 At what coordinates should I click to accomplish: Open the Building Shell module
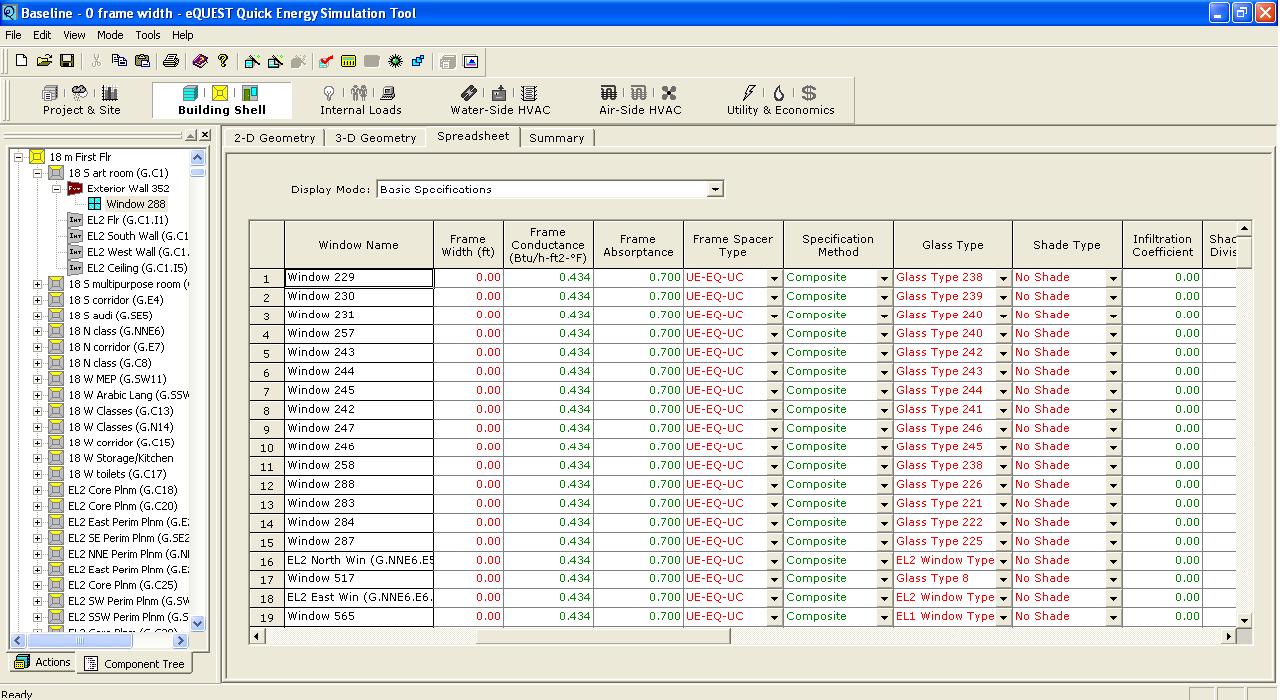(221, 101)
